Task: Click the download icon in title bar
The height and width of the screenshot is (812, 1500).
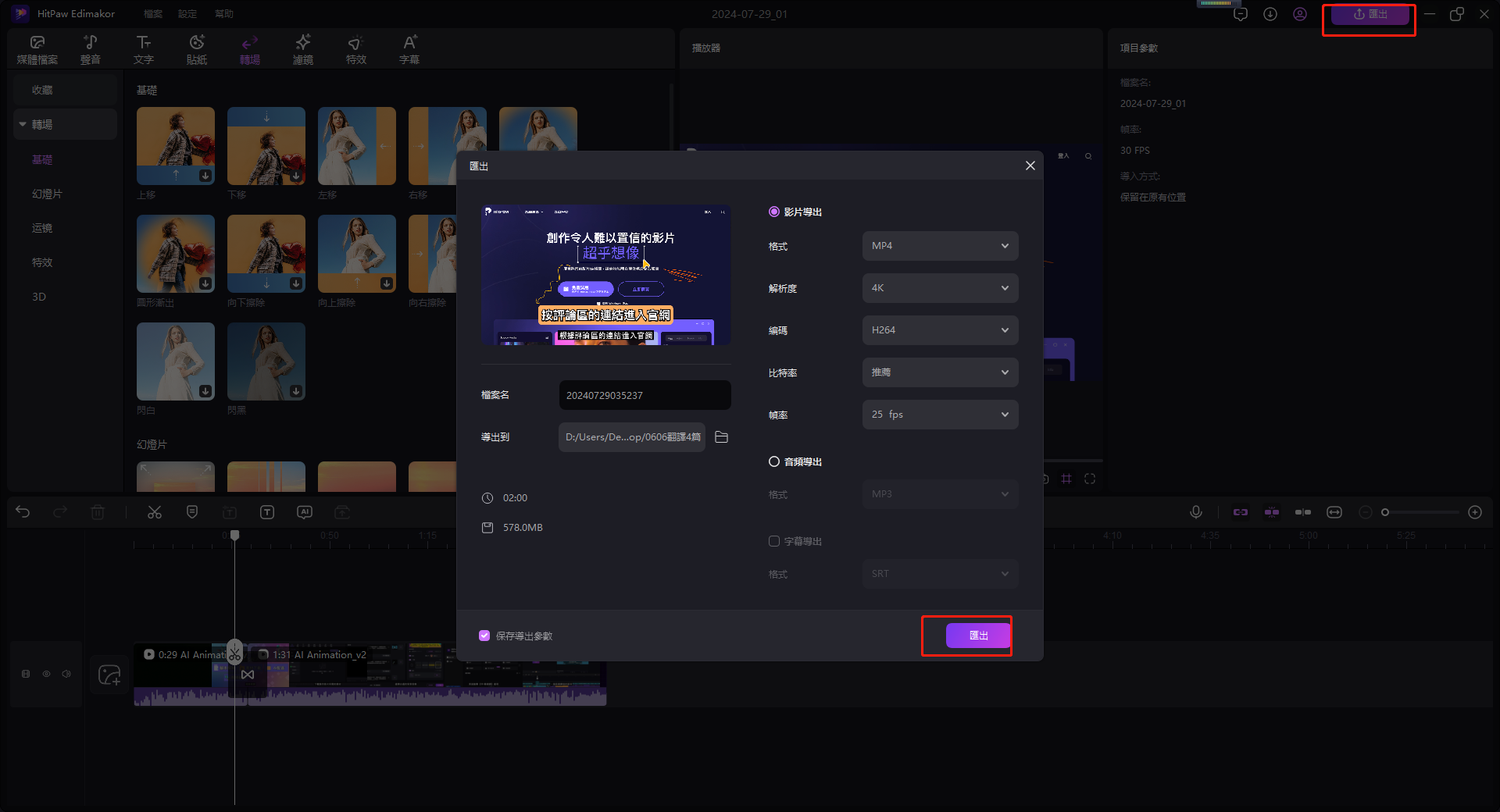Action: [x=1270, y=14]
